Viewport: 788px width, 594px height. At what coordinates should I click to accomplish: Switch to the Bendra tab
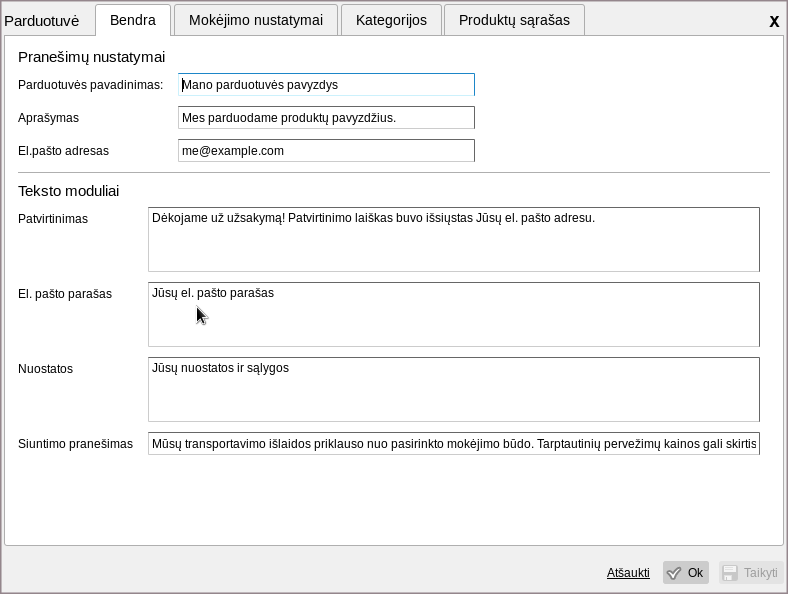[x=133, y=20]
